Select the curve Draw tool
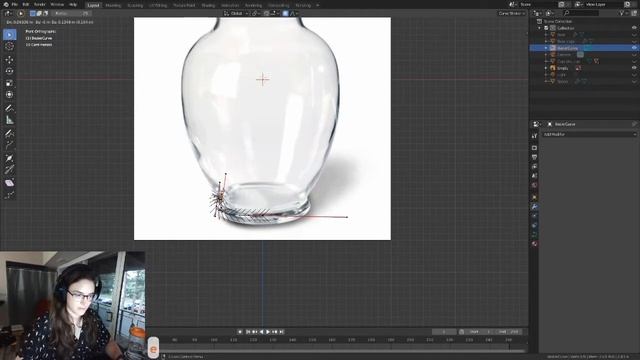Image resolution: width=640 pixels, height=360 pixels. click(x=9, y=133)
